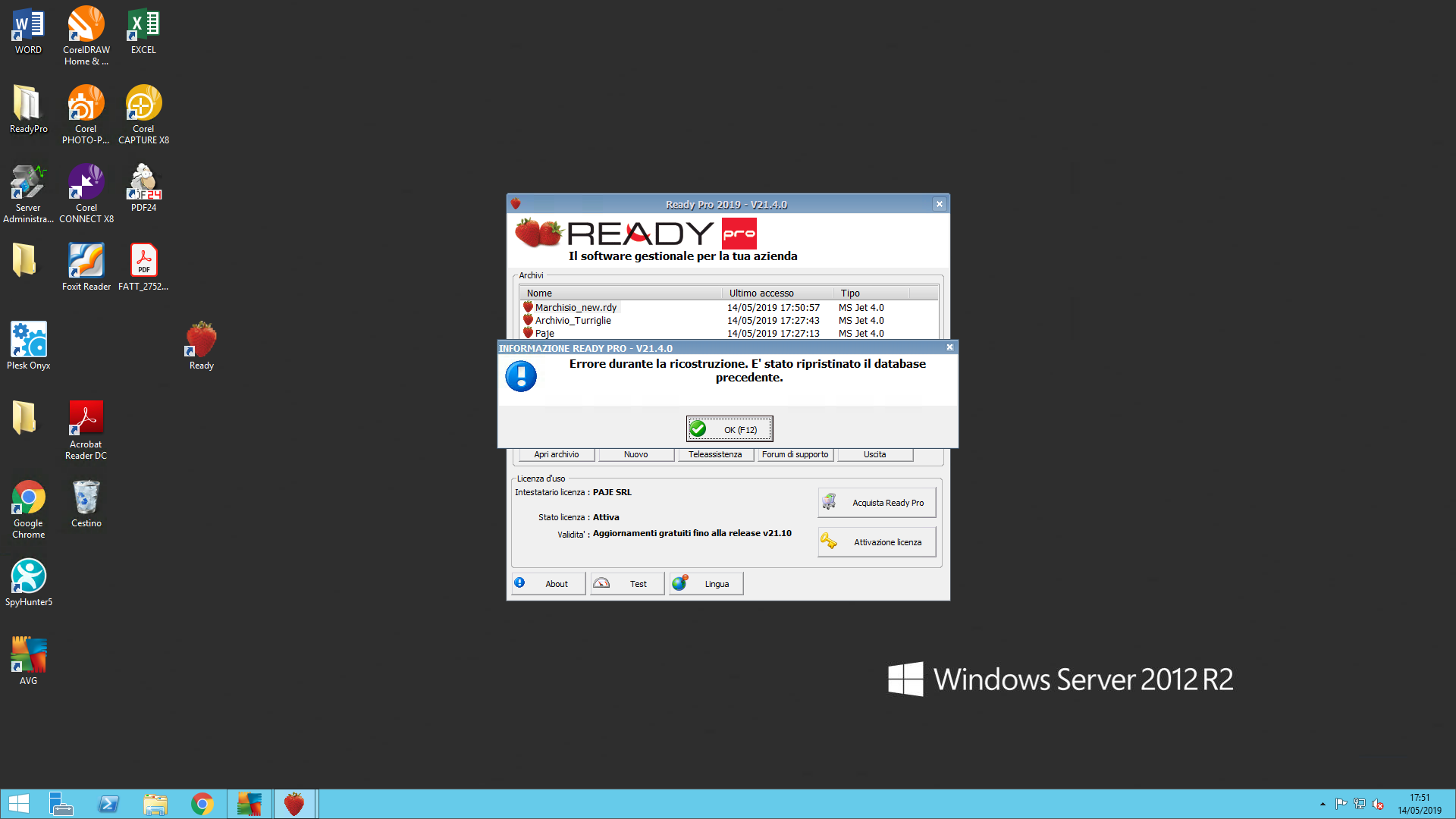
Task: Sort archives by the Ultimo accesso column
Action: click(x=777, y=293)
